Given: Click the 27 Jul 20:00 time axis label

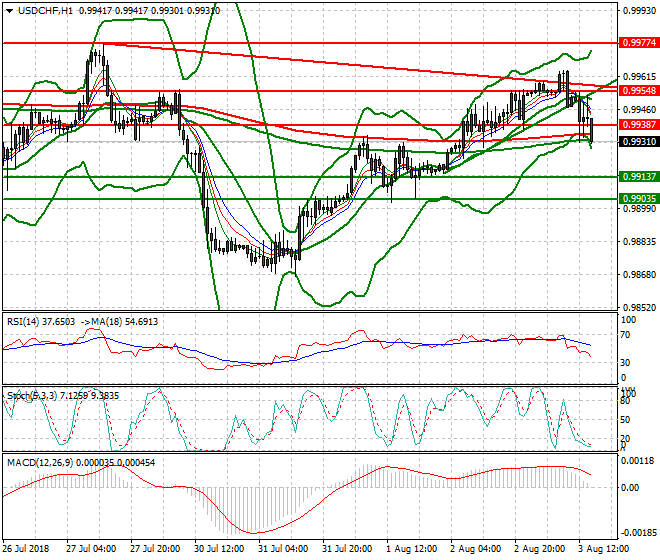Looking at the screenshot, I should pyautogui.click(x=155, y=549).
